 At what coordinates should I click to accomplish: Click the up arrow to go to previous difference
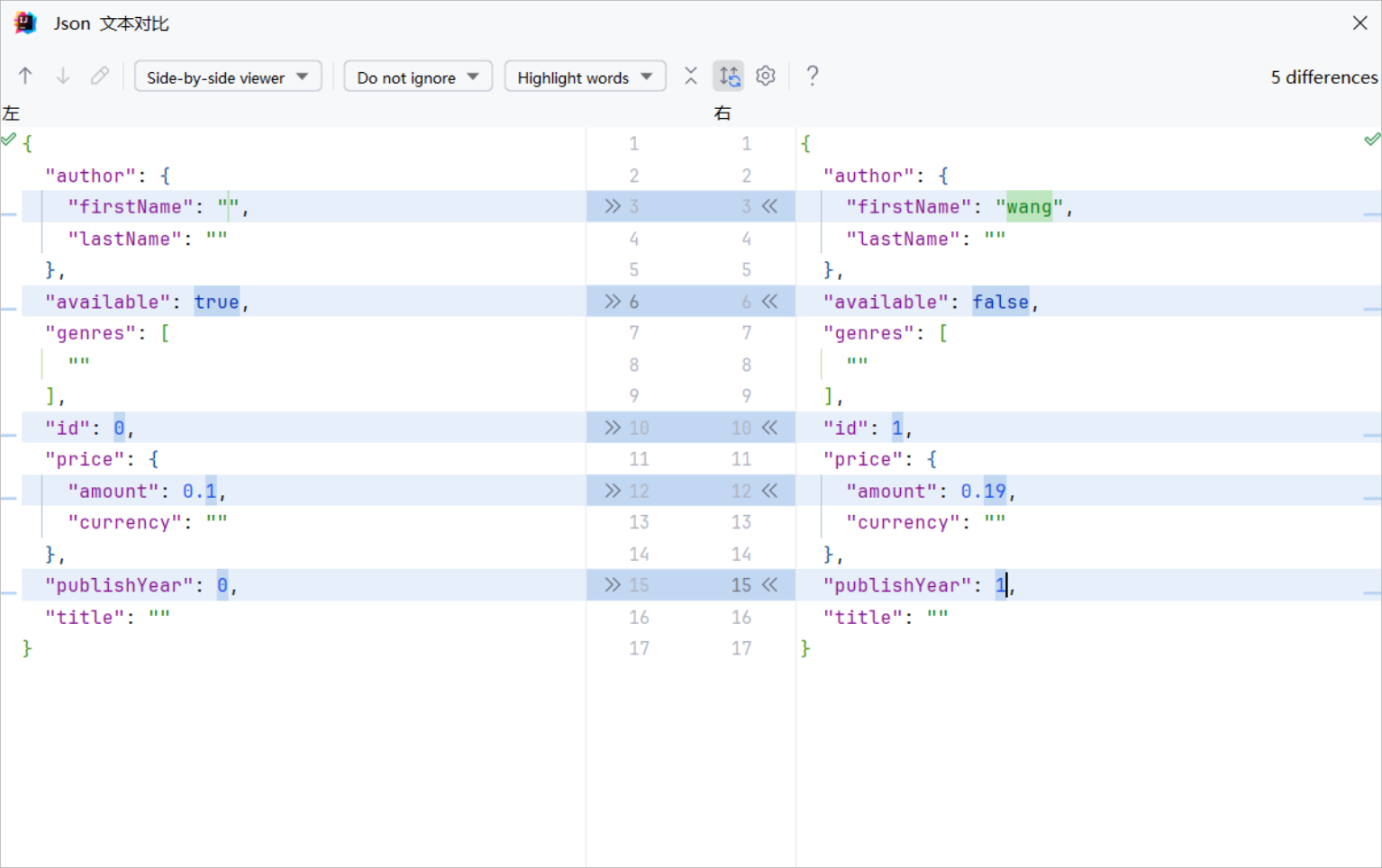point(25,76)
